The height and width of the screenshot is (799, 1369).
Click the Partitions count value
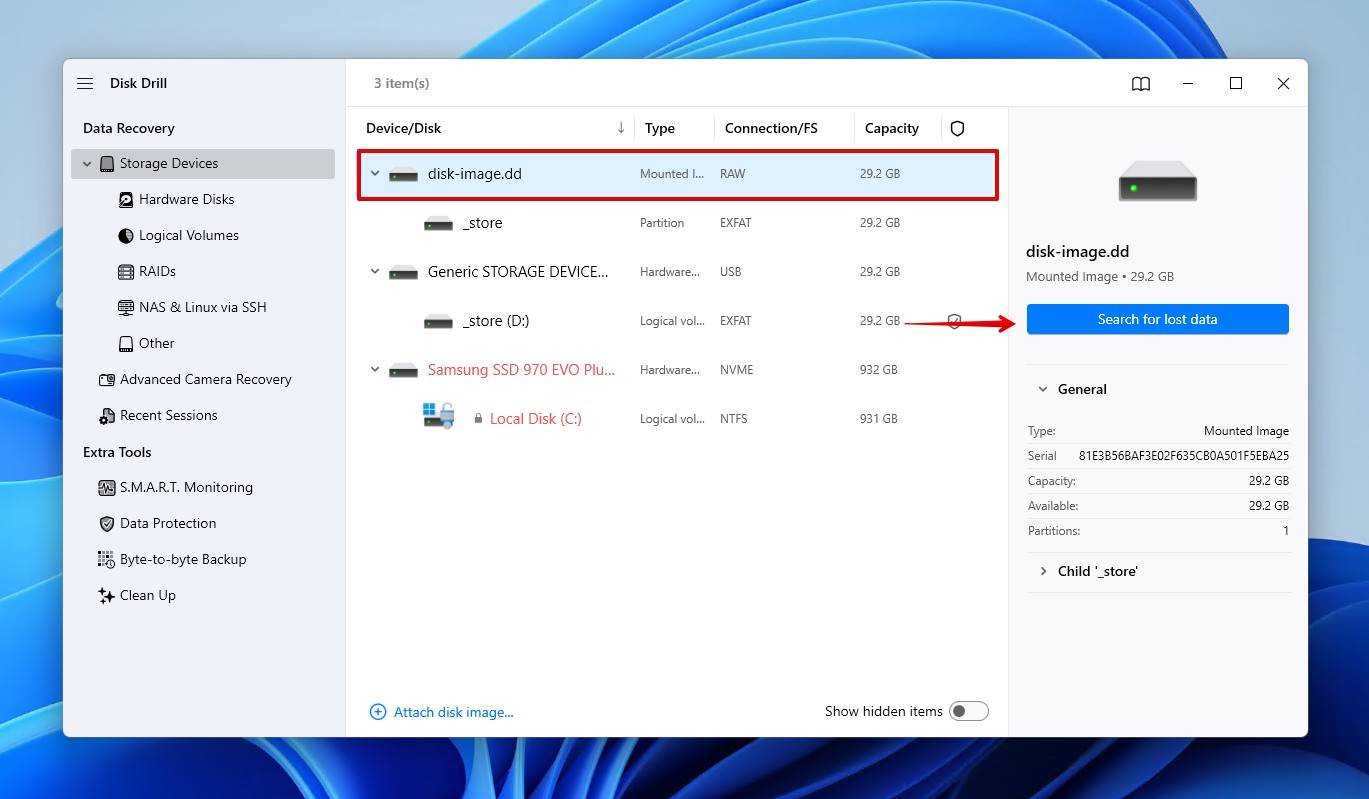coord(1286,531)
